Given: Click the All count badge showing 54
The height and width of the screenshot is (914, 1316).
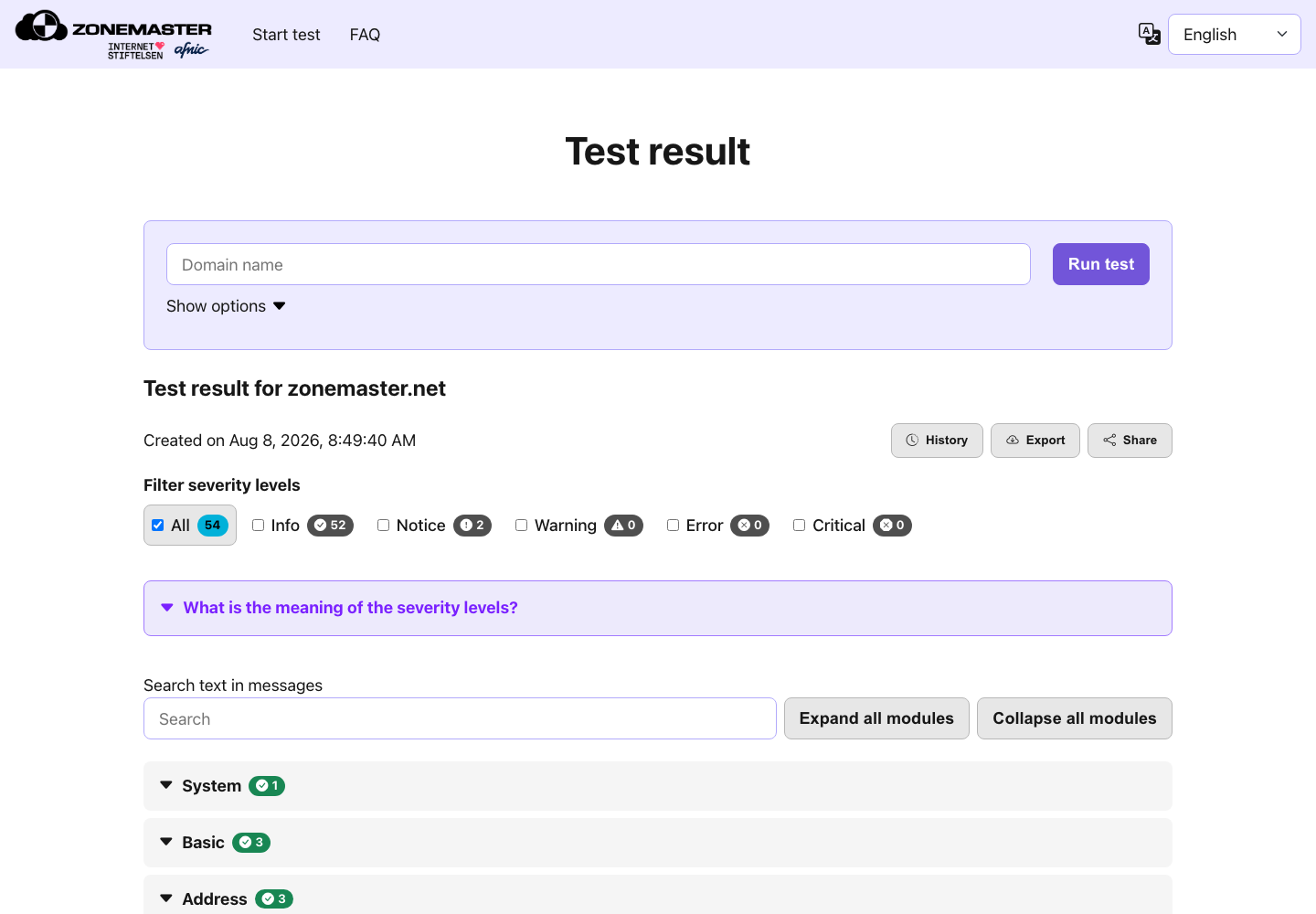Looking at the screenshot, I should click(x=213, y=526).
